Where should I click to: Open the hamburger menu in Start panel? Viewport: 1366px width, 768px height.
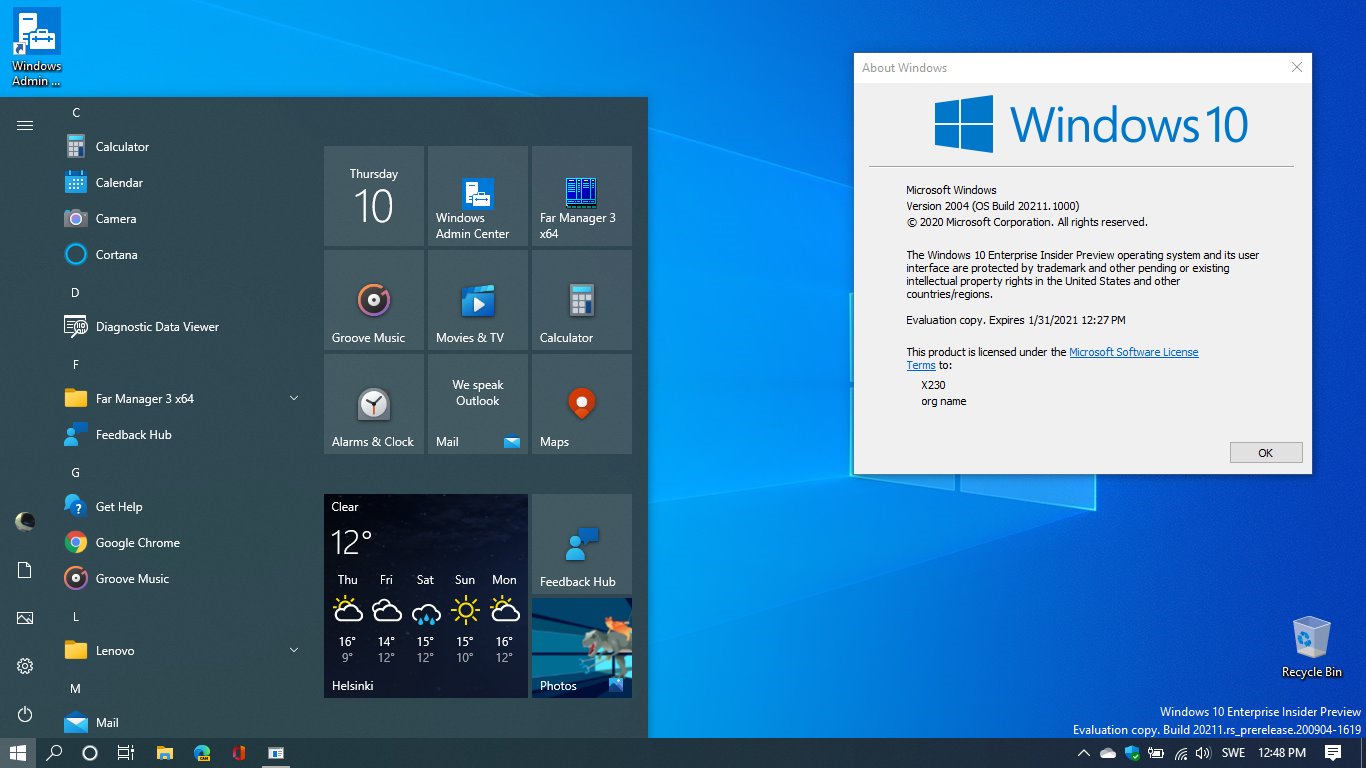25,126
